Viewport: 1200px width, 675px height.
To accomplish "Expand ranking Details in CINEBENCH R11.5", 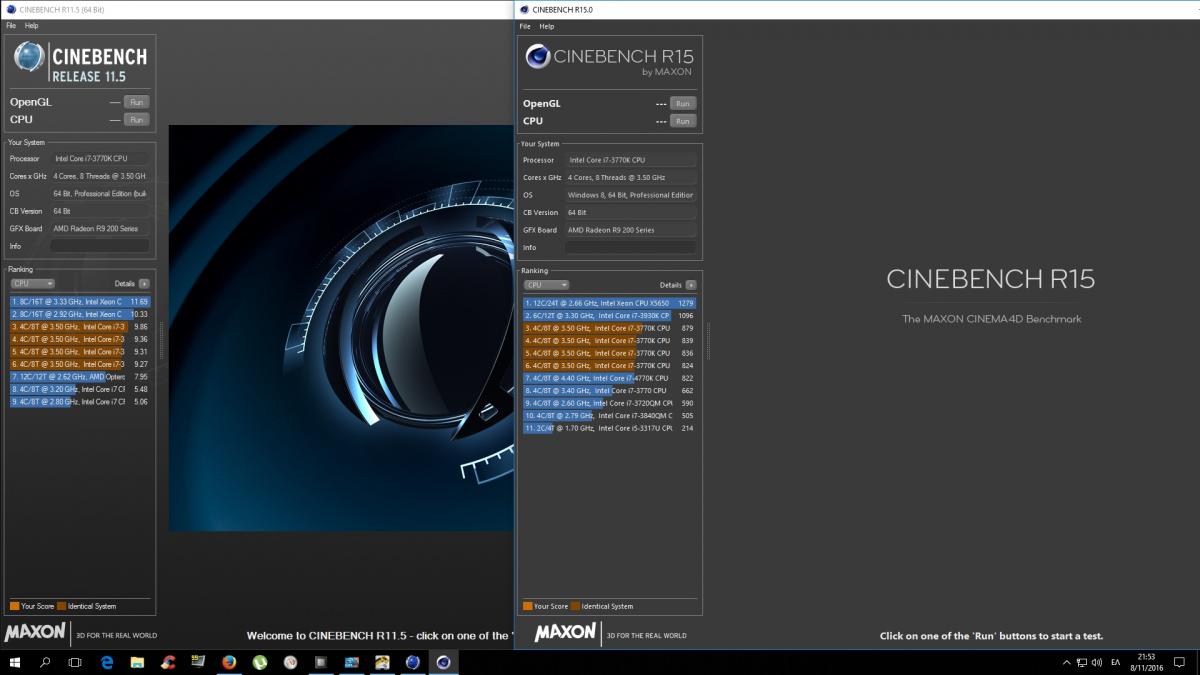I will coord(144,284).
